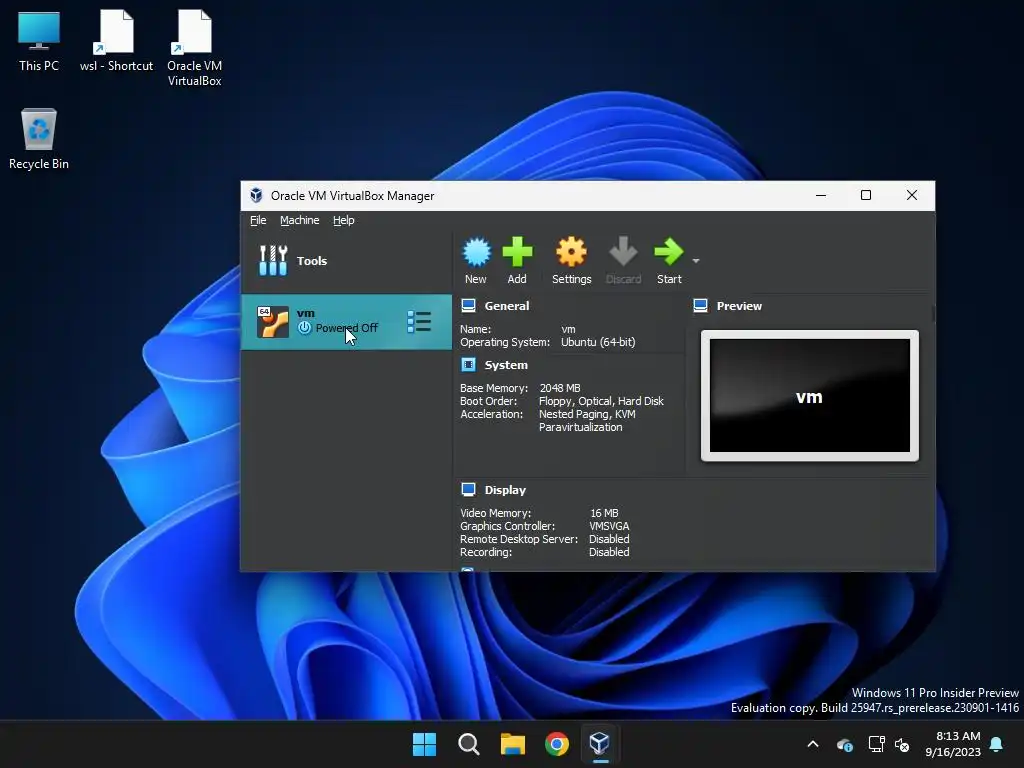The image size is (1024, 768).
Task: Click the Remote Desktop Server 'Disabled' value
Action: point(609,539)
